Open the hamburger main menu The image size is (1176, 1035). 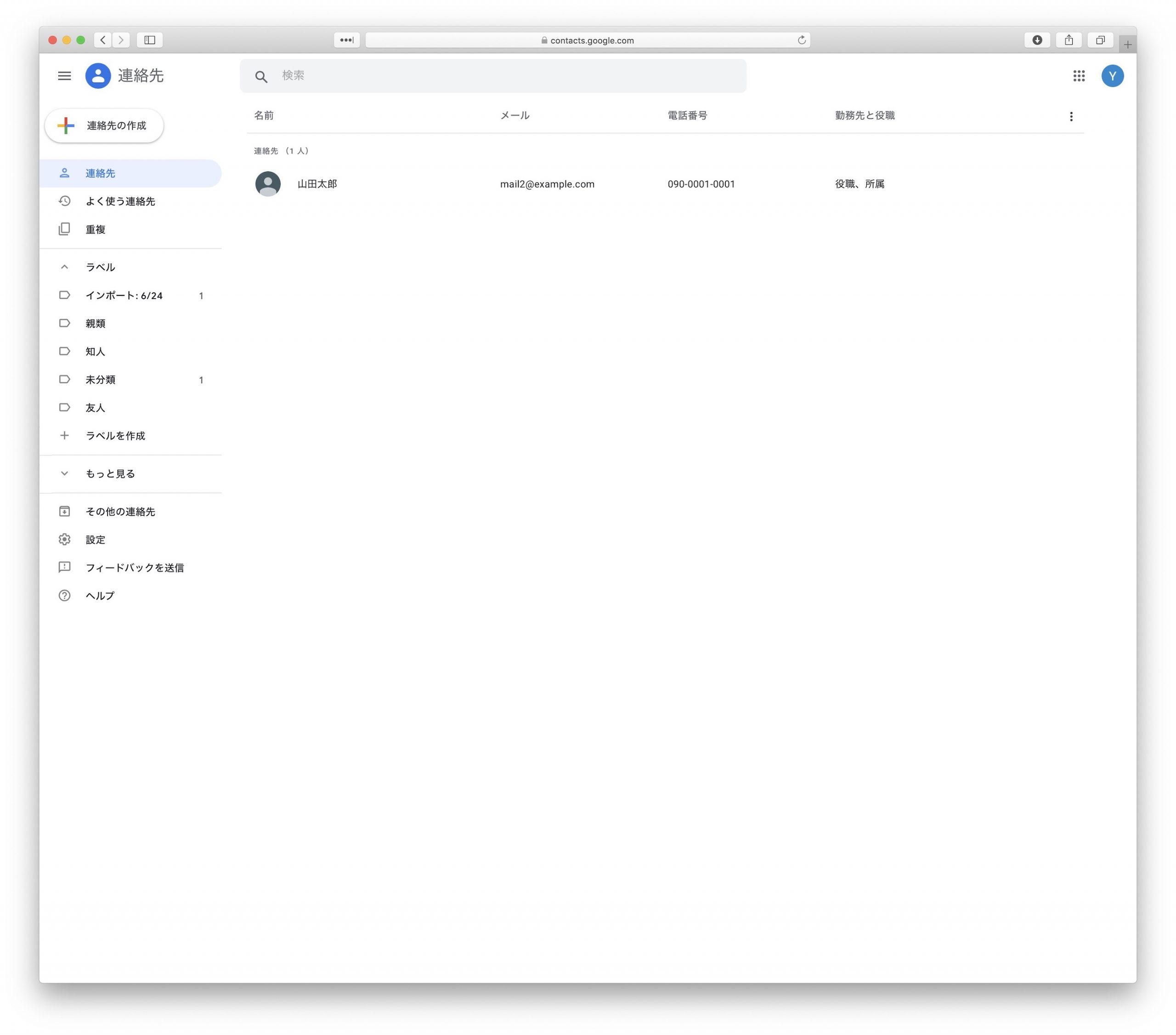point(64,76)
